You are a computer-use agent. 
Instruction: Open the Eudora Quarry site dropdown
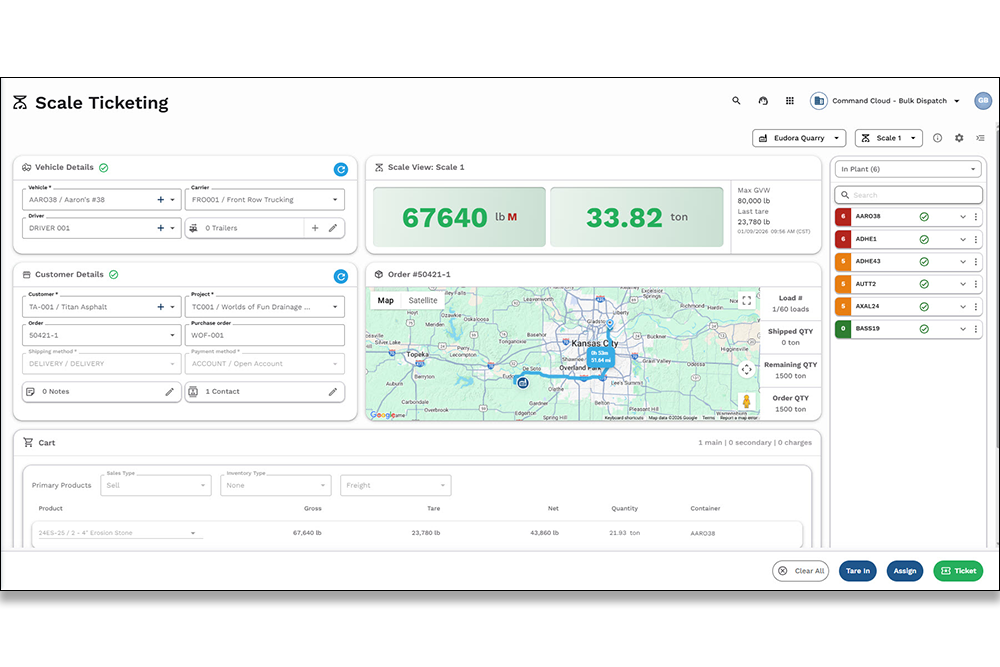point(799,138)
